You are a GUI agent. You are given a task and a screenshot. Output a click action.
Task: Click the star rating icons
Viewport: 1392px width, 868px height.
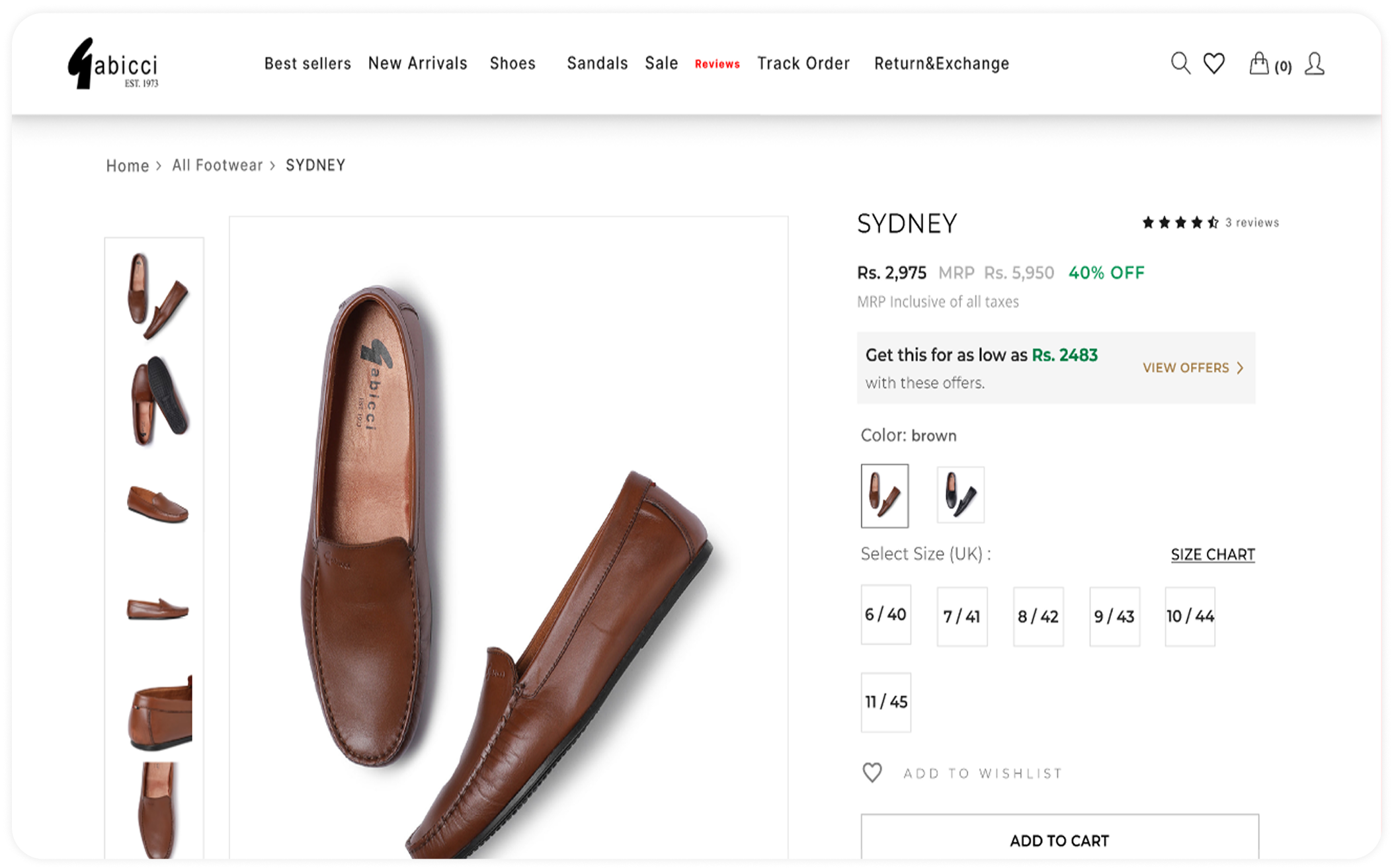[x=1180, y=223]
